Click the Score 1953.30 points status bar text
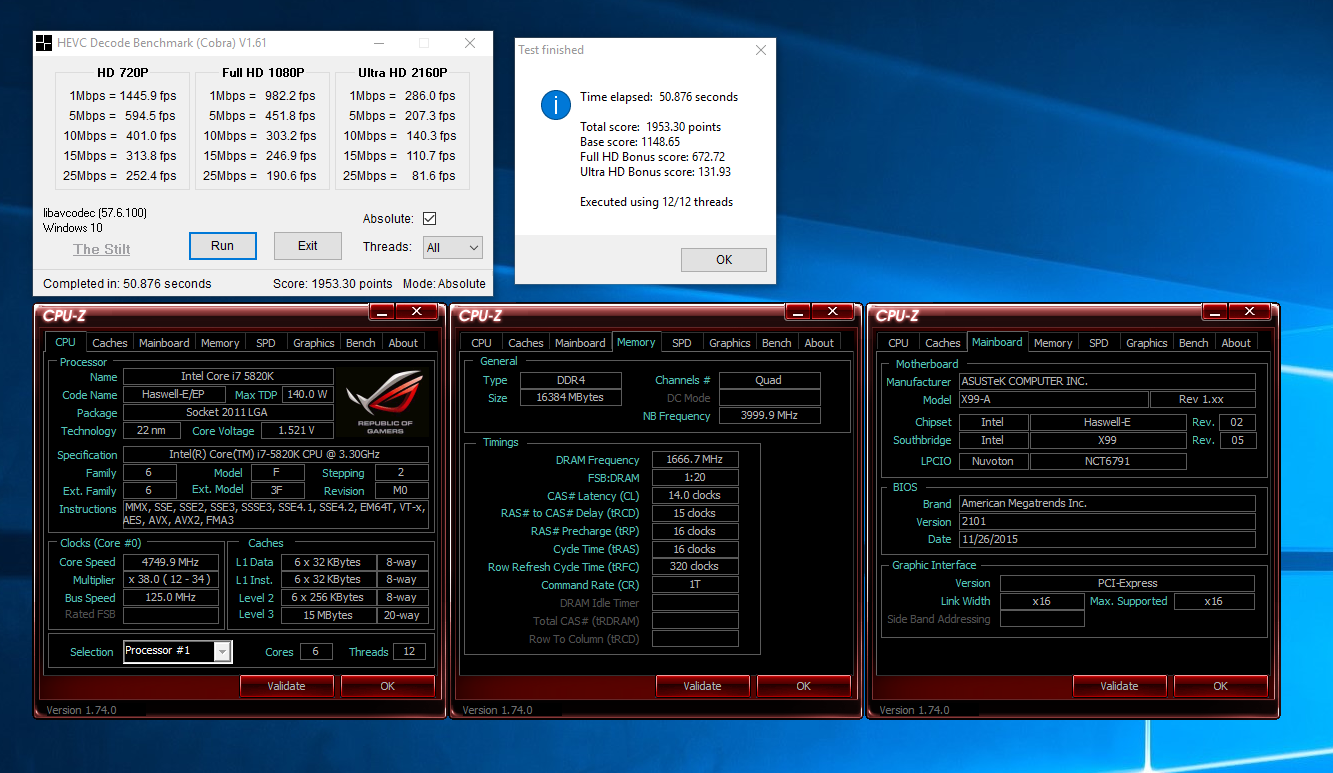Image resolution: width=1333 pixels, height=773 pixels. [x=333, y=284]
